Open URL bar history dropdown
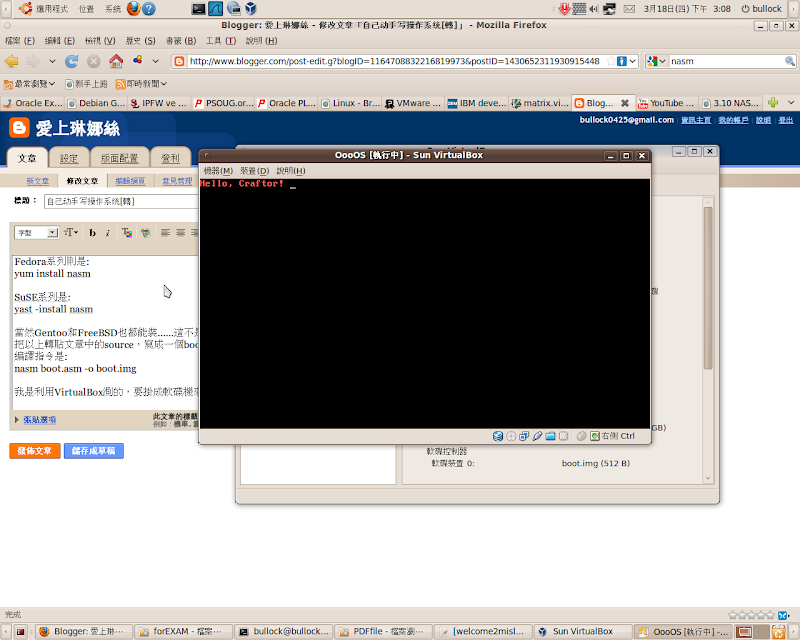This screenshot has width=800, height=640. 632,61
